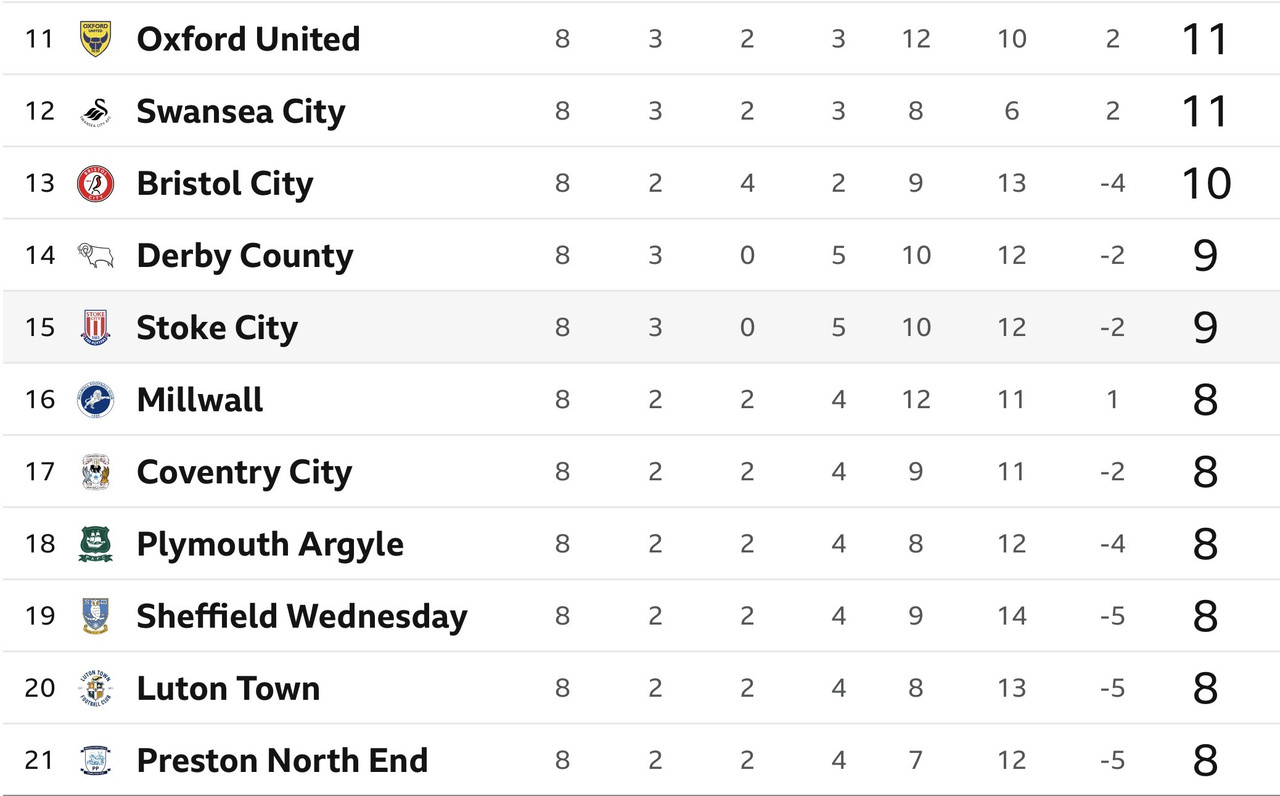
Task: Select the Bristol City team name
Action: coord(225,184)
